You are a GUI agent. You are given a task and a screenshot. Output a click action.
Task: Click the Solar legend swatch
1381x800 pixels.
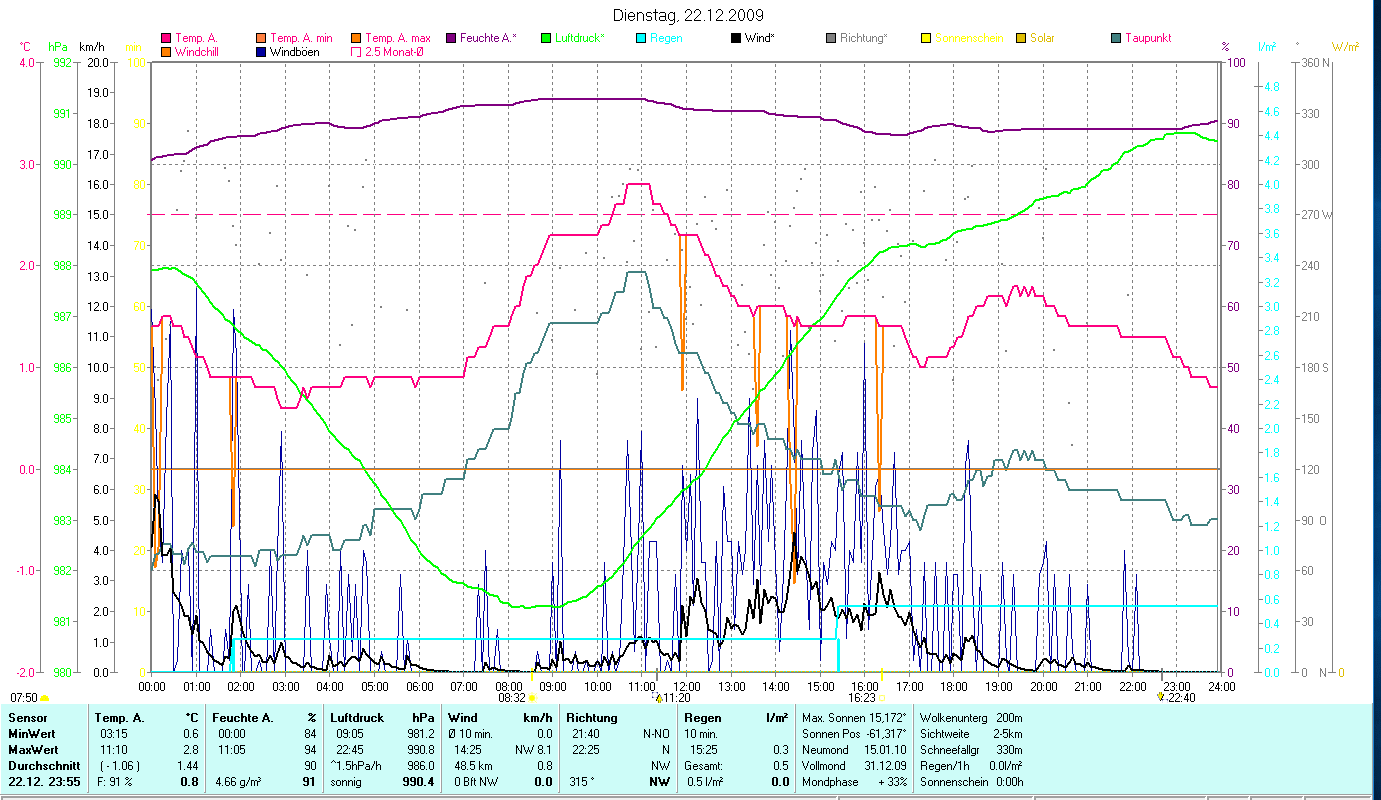pos(1020,38)
